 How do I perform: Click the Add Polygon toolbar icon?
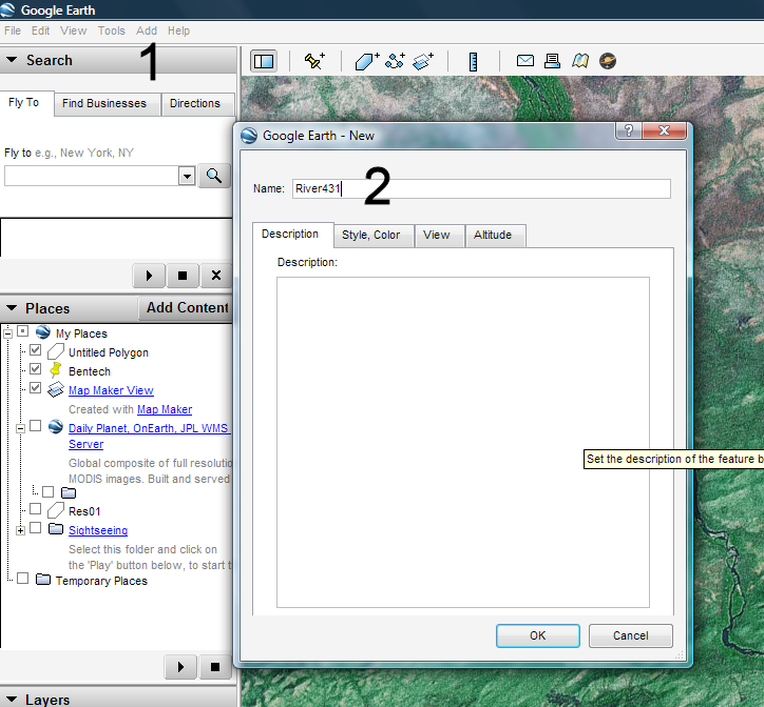click(367, 61)
